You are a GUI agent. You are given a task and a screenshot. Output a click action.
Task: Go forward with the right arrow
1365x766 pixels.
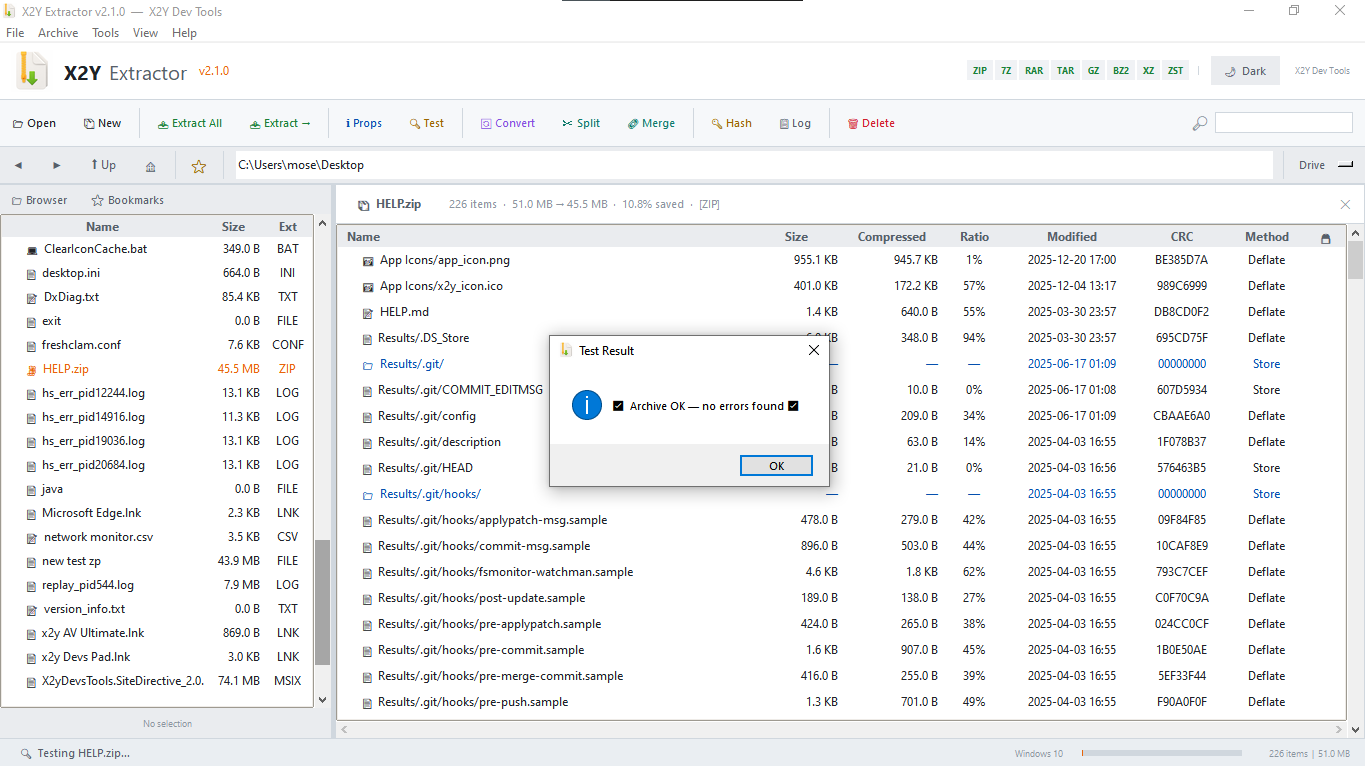(57, 165)
